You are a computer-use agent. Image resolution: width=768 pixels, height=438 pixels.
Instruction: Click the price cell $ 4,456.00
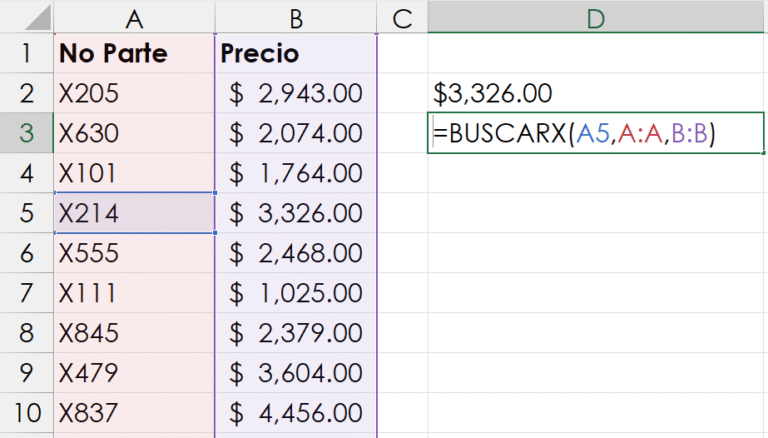(x=296, y=412)
